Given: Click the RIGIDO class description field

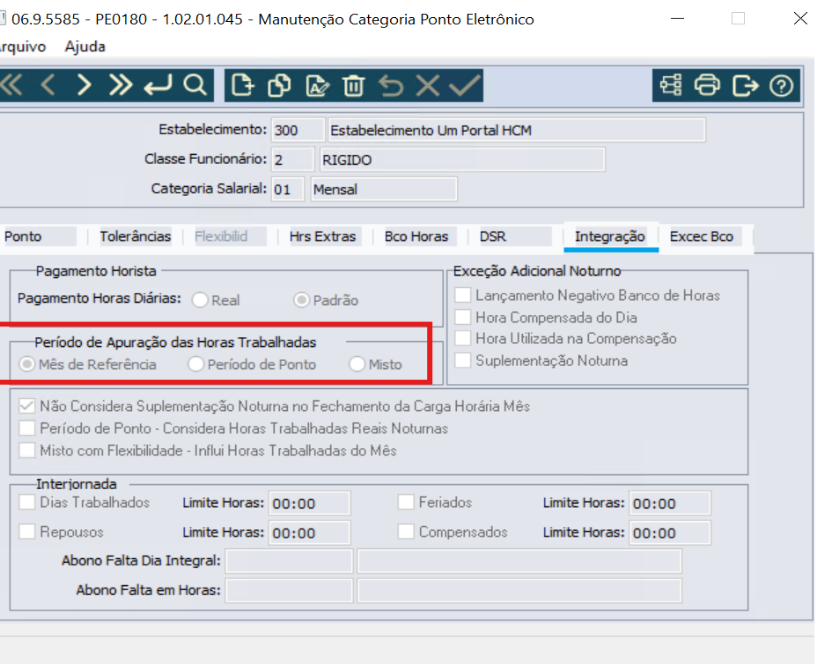Looking at the screenshot, I should click(462, 160).
